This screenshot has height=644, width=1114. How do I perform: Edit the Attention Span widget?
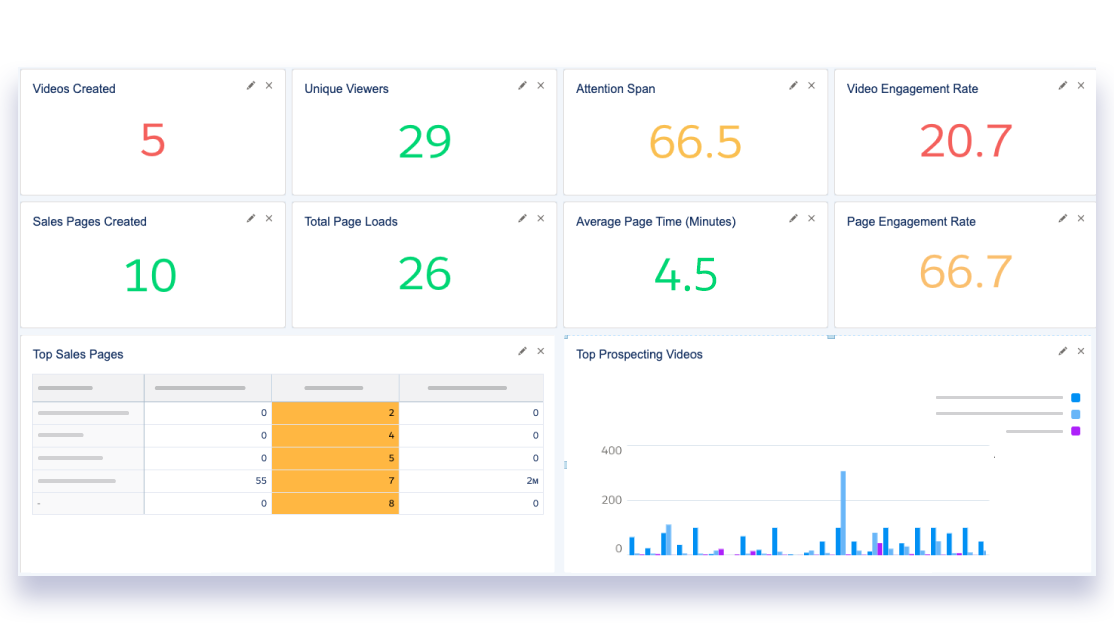click(x=792, y=85)
